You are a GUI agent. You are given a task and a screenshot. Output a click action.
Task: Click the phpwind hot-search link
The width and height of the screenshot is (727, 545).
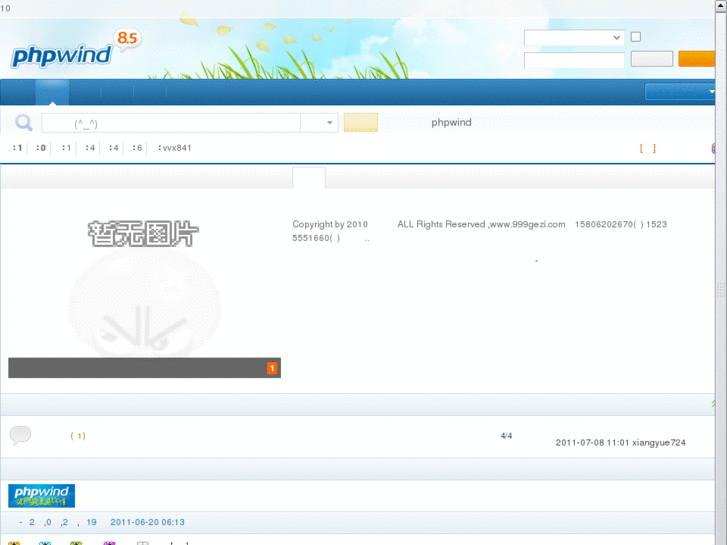[x=451, y=122]
